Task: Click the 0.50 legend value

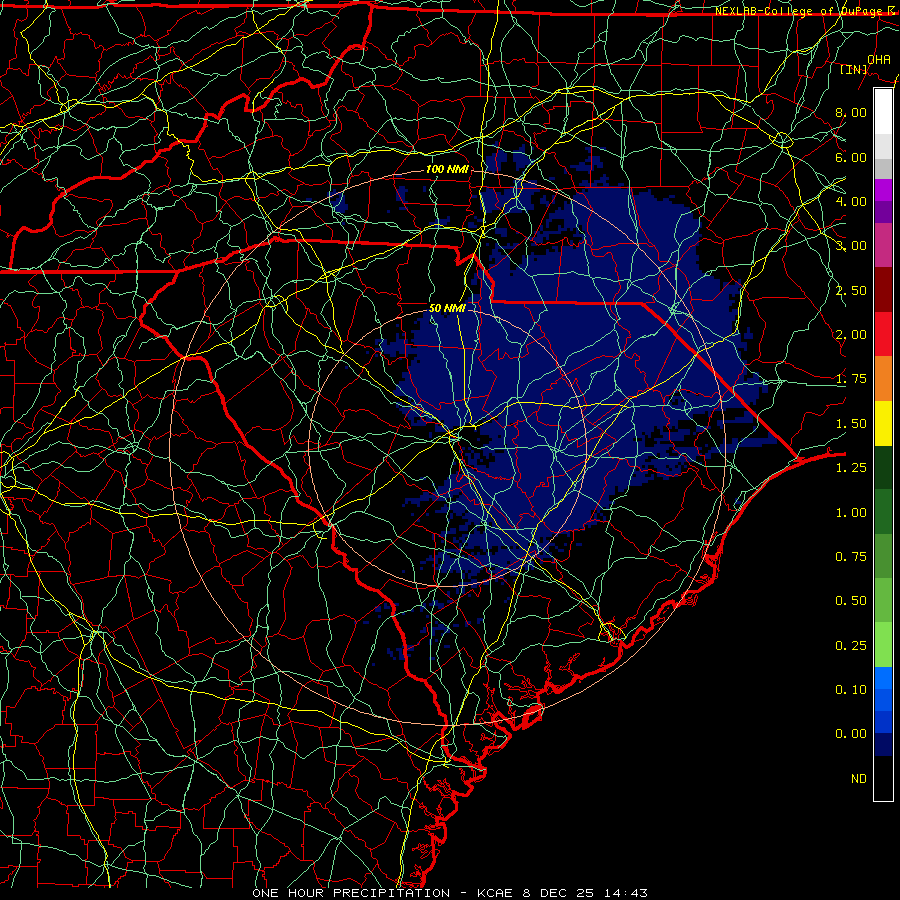Action: 851,601
